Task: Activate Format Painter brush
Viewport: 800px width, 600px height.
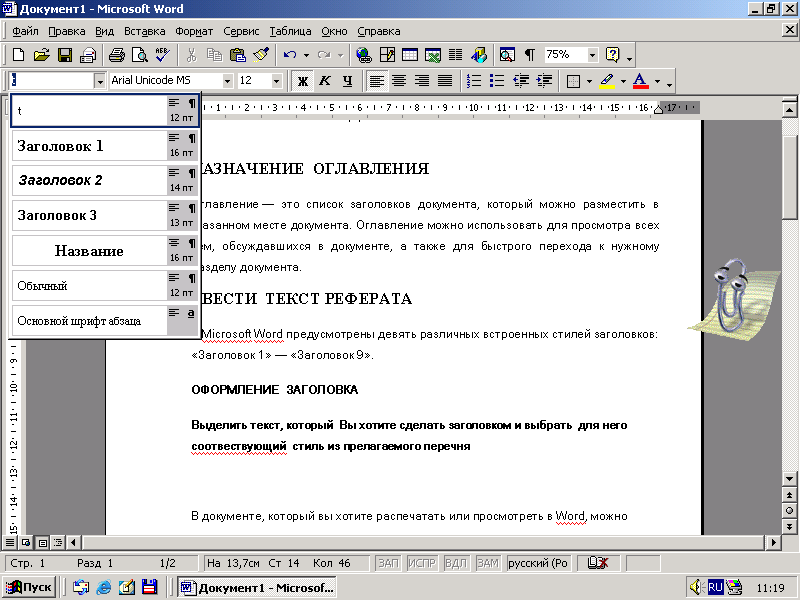Action: pyautogui.click(x=261, y=55)
